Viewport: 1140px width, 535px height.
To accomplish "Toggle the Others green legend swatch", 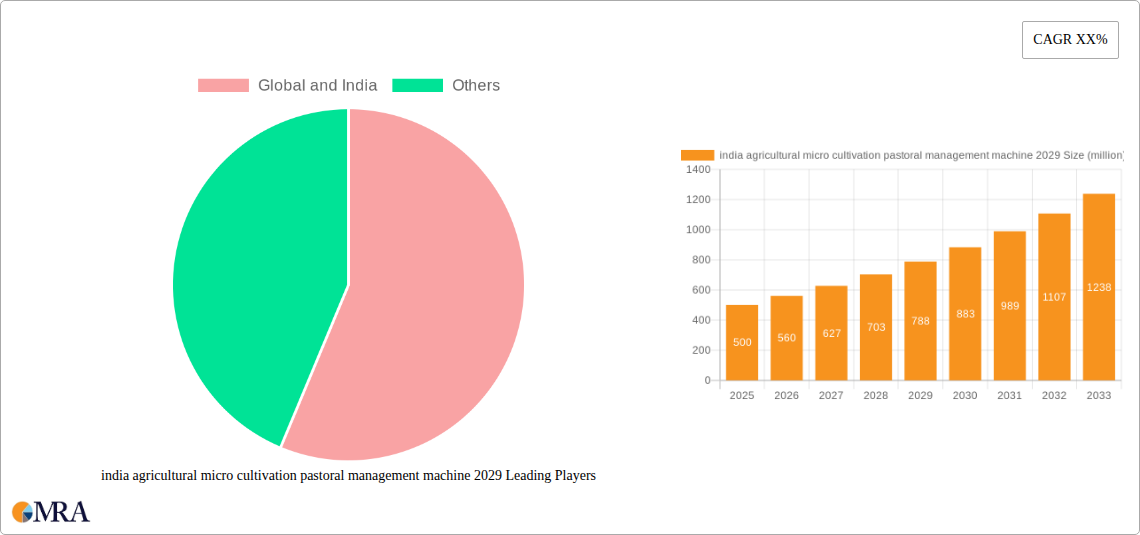I will pyautogui.click(x=417, y=86).
